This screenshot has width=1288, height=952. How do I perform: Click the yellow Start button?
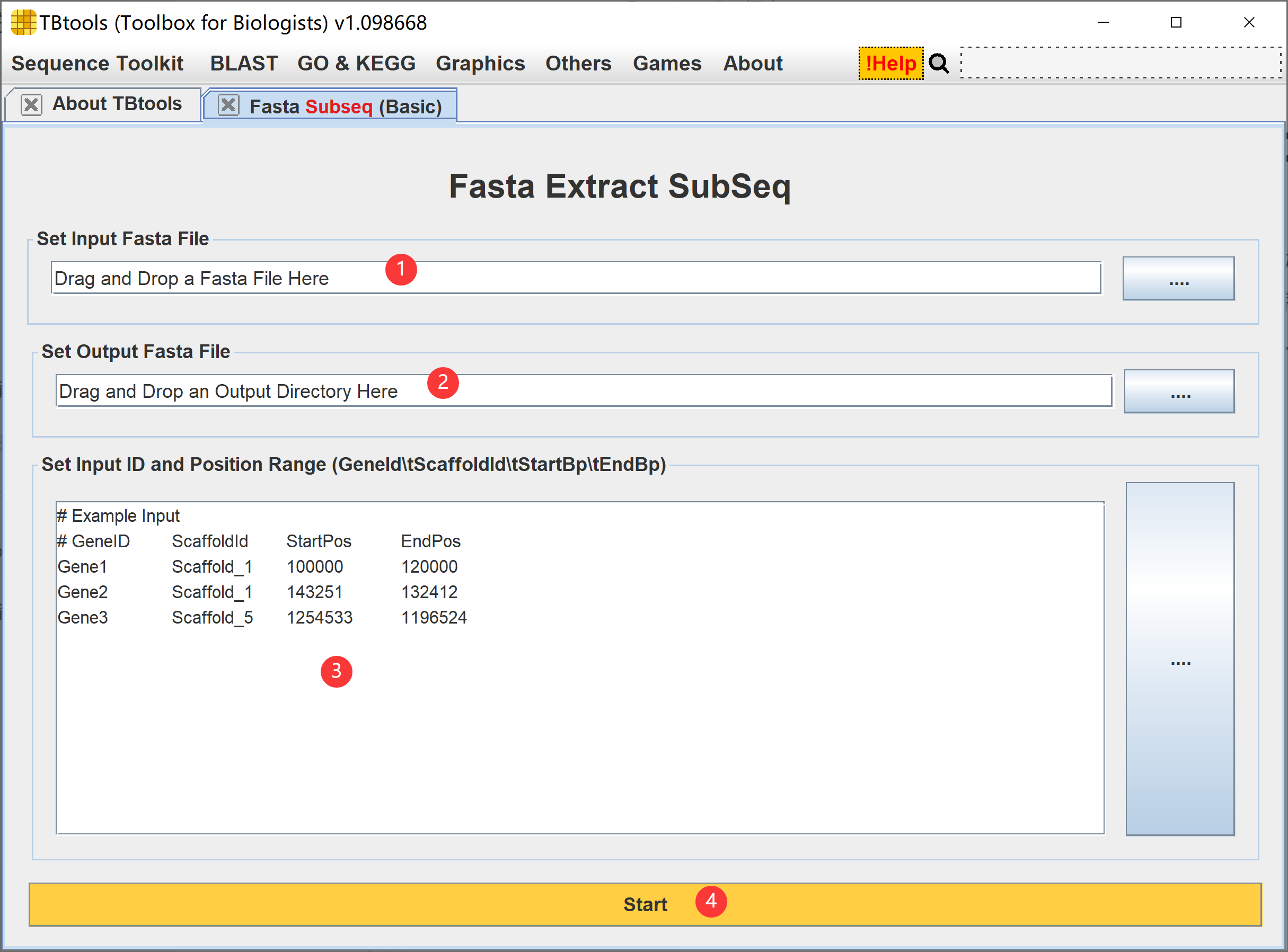pos(645,905)
